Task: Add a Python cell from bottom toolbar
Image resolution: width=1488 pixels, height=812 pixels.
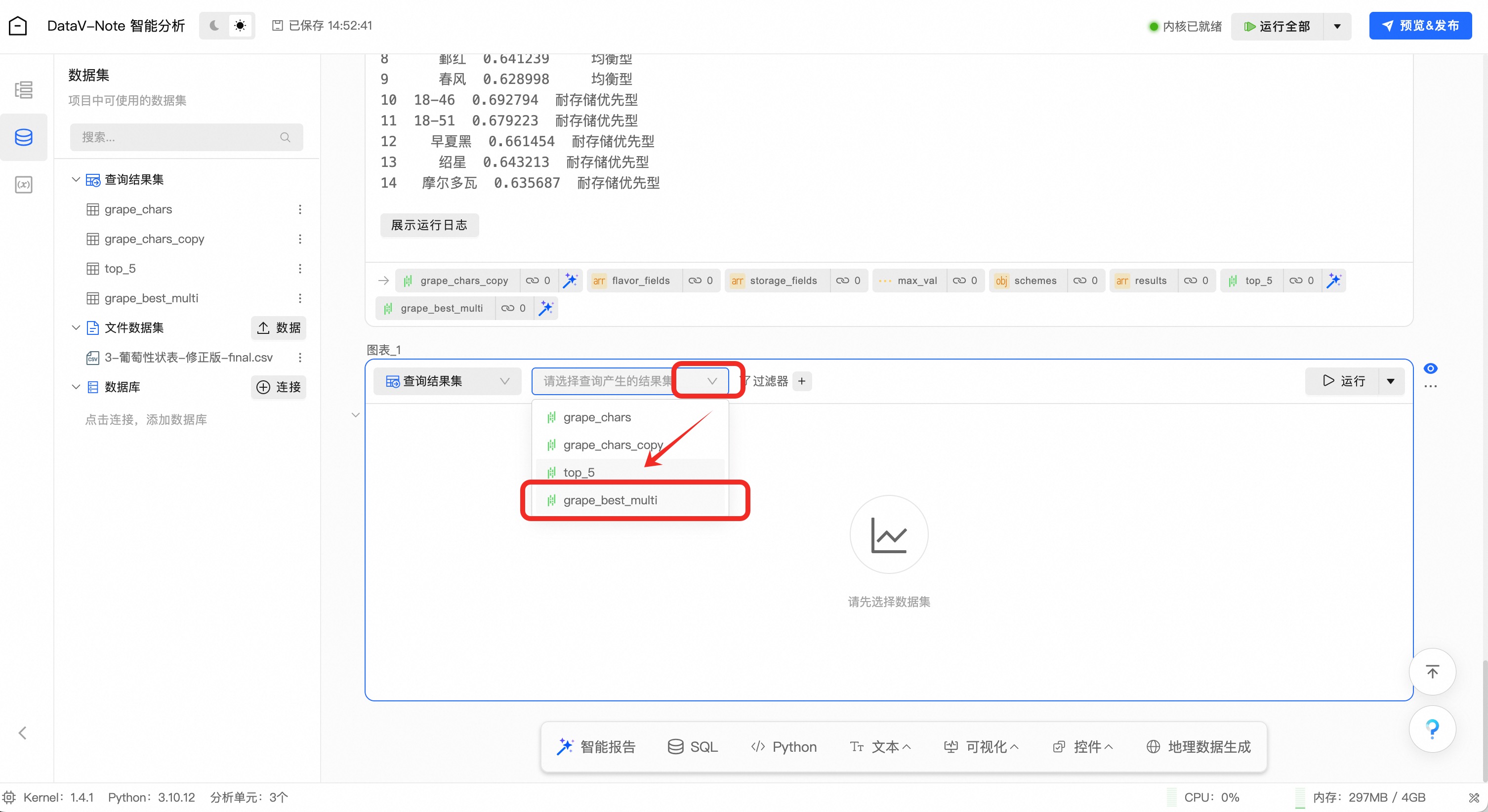Action: 784,747
